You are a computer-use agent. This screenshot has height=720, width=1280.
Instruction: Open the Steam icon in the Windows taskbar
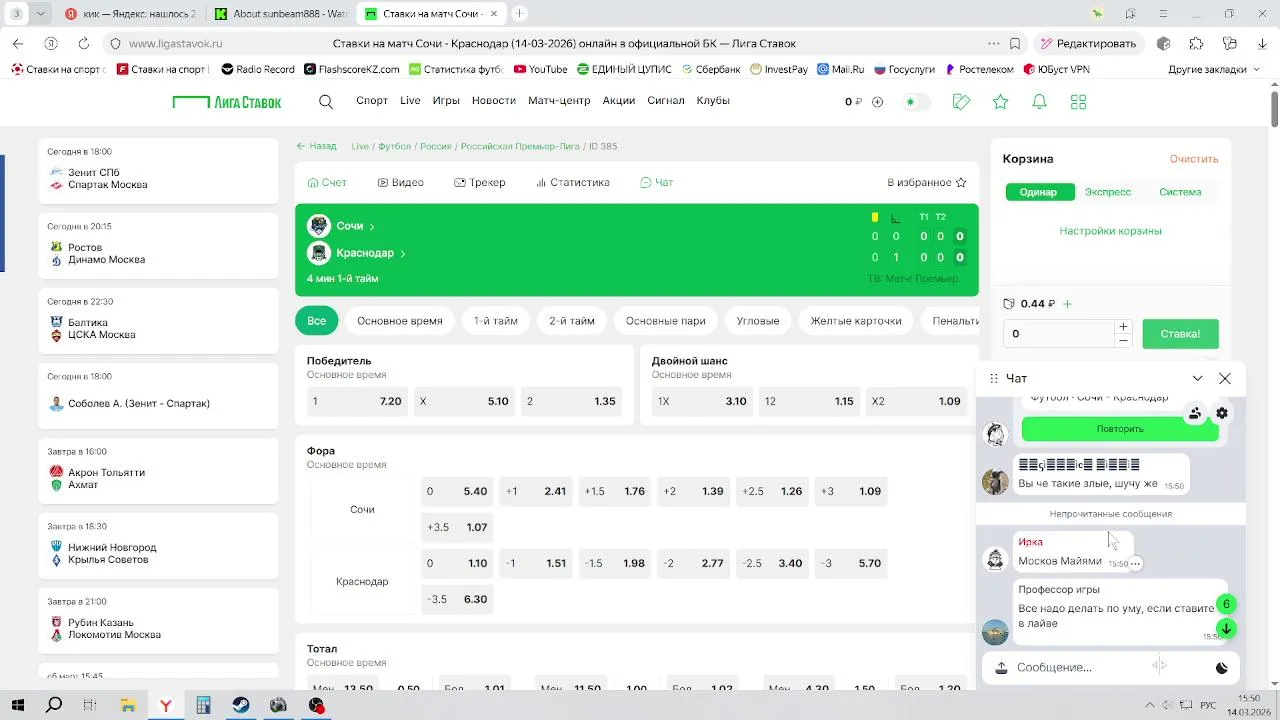(x=241, y=705)
